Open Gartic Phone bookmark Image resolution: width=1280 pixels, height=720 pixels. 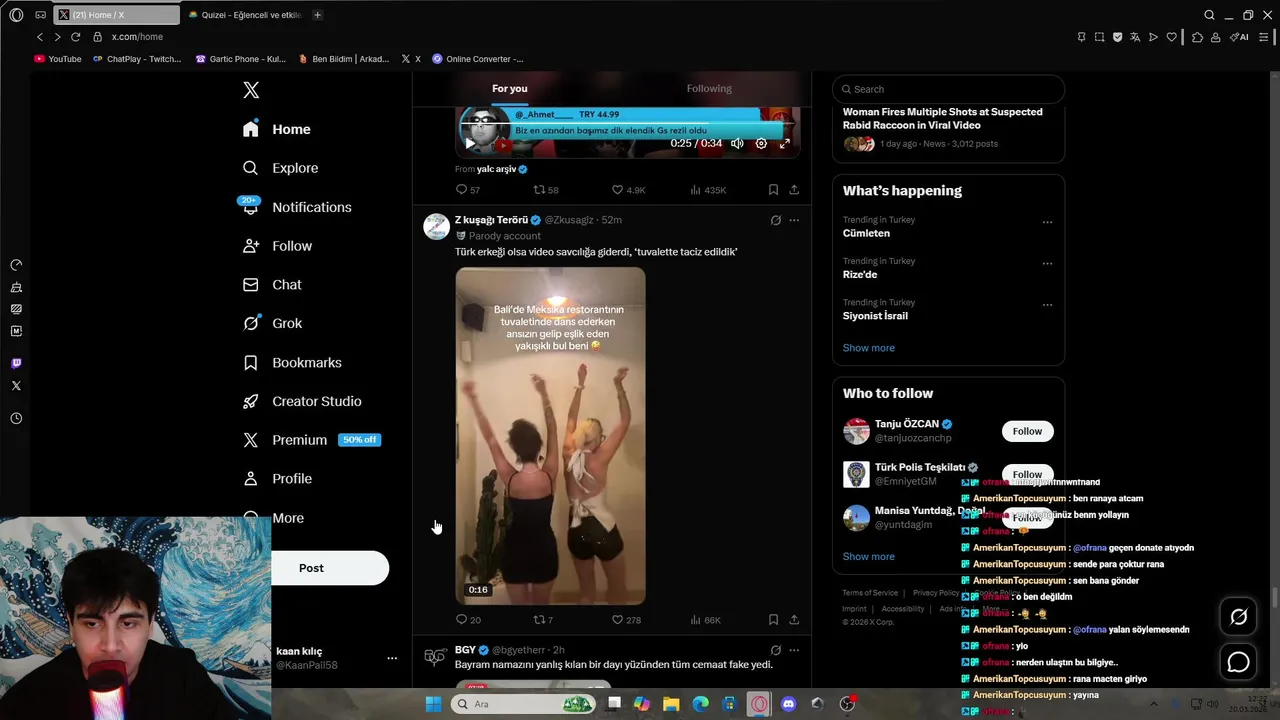pos(241,59)
